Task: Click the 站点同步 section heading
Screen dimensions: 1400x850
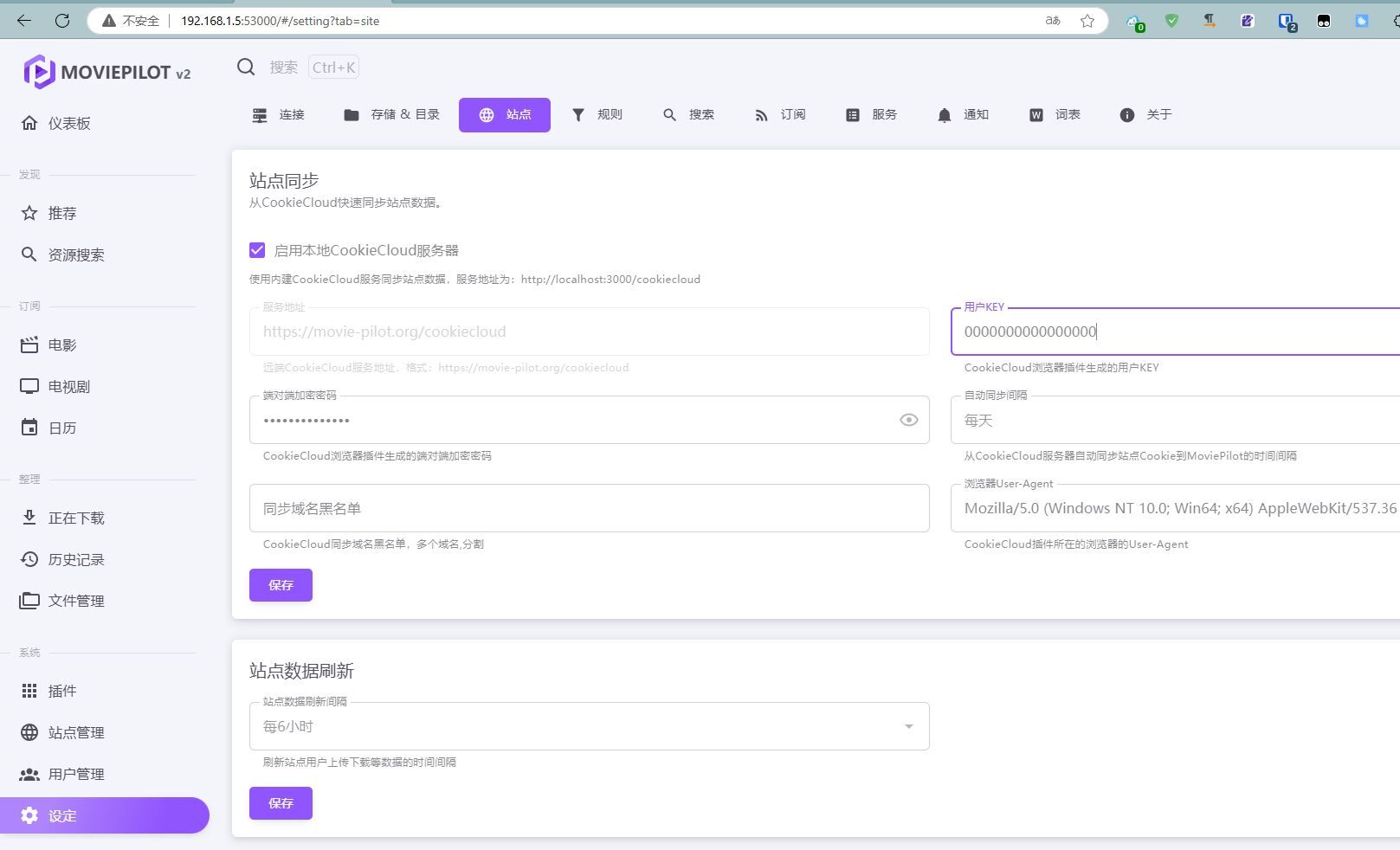Action: 284,180
